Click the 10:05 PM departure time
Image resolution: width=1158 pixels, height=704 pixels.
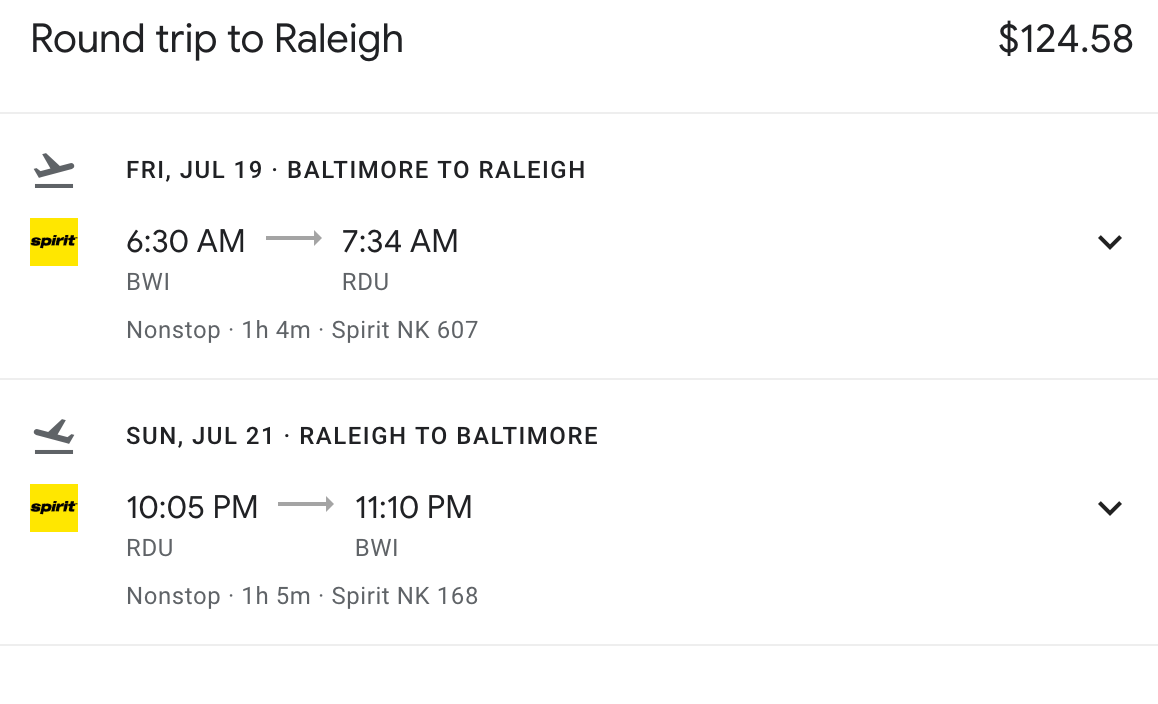click(x=192, y=507)
